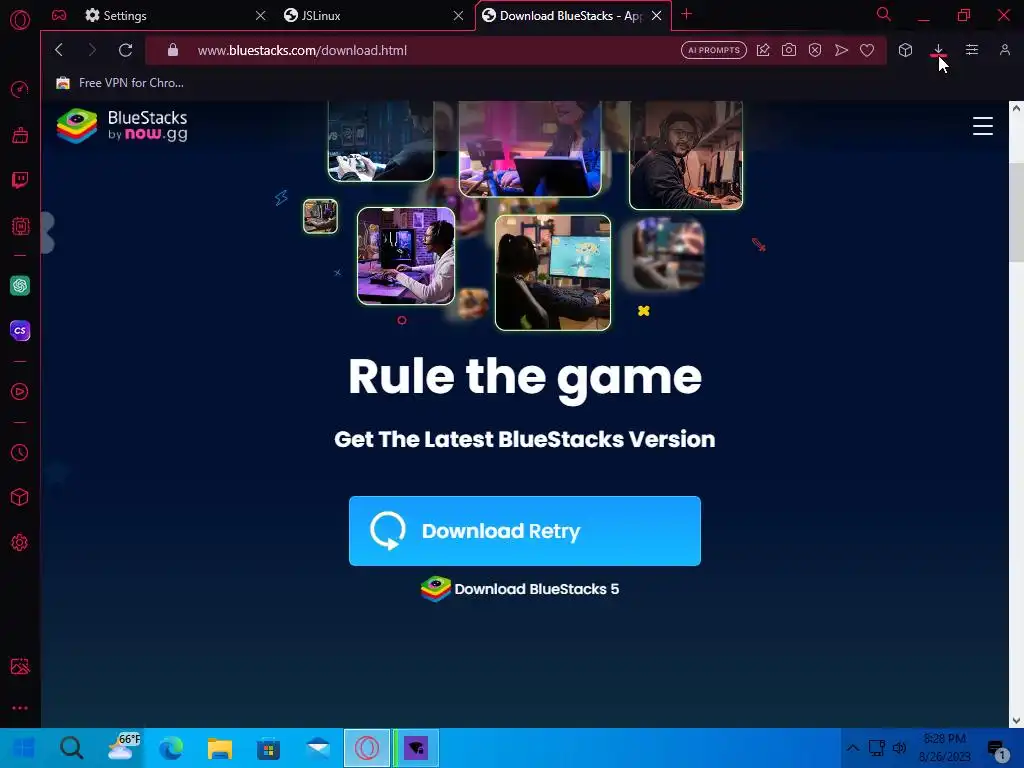Close the Download BlueStacks tab
Image resolution: width=1024 pixels, height=768 pixels.
pos(657,16)
